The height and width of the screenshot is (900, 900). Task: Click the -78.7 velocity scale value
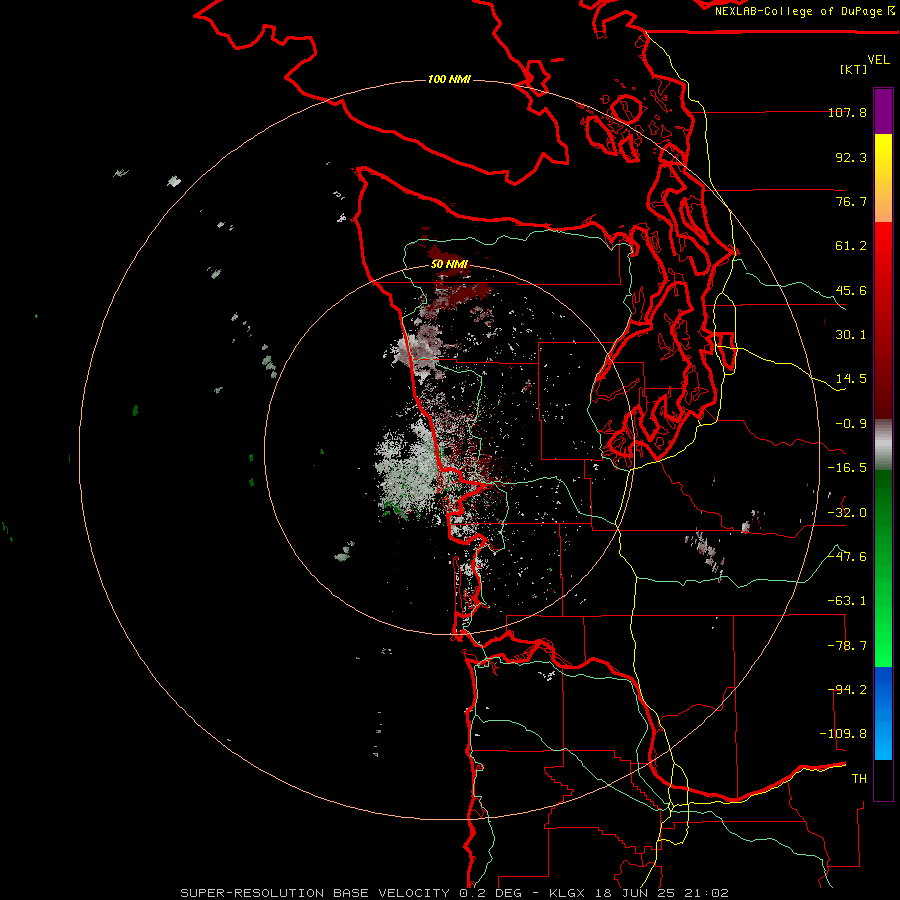point(847,646)
